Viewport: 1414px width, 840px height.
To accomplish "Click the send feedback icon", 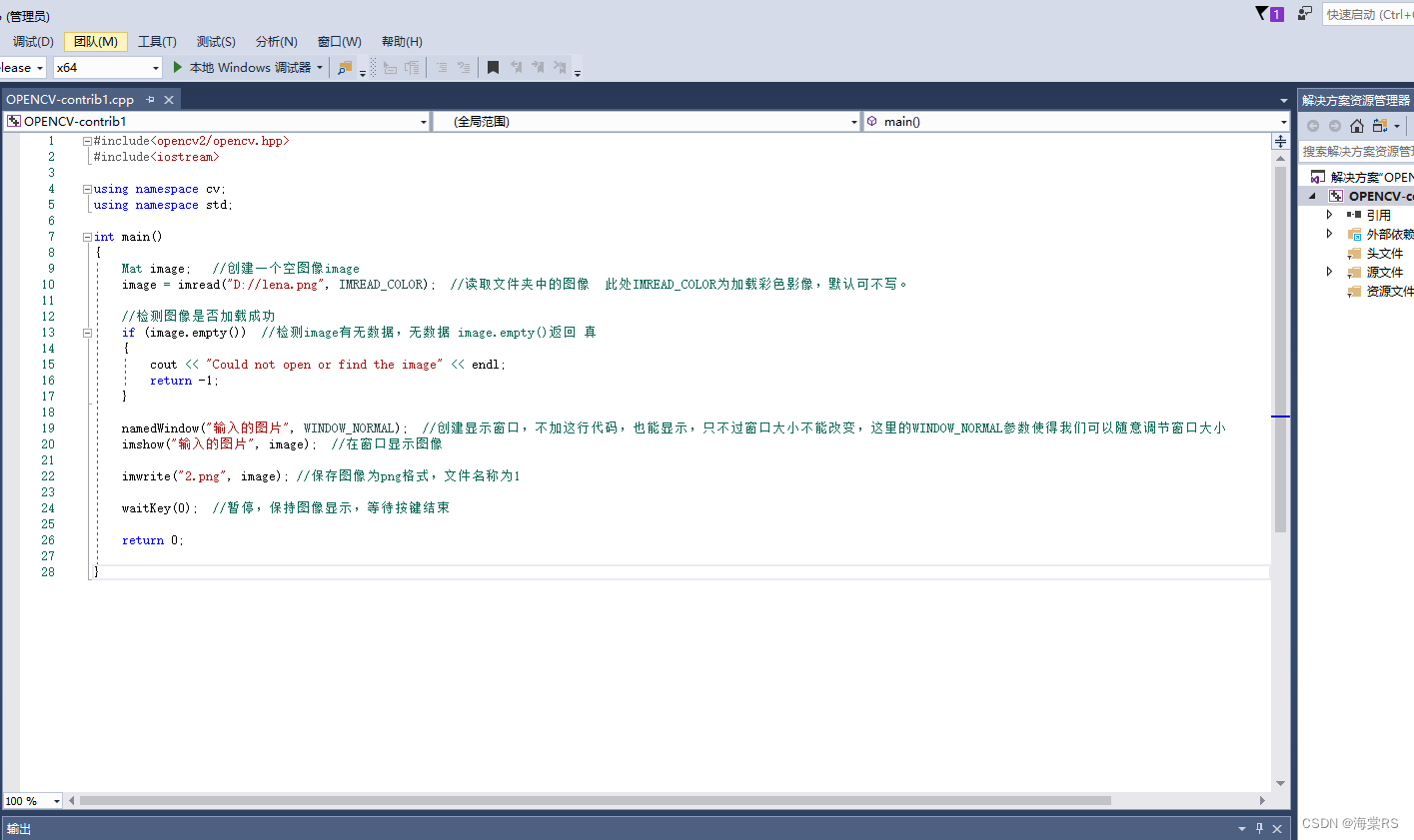I will pyautogui.click(x=1305, y=14).
